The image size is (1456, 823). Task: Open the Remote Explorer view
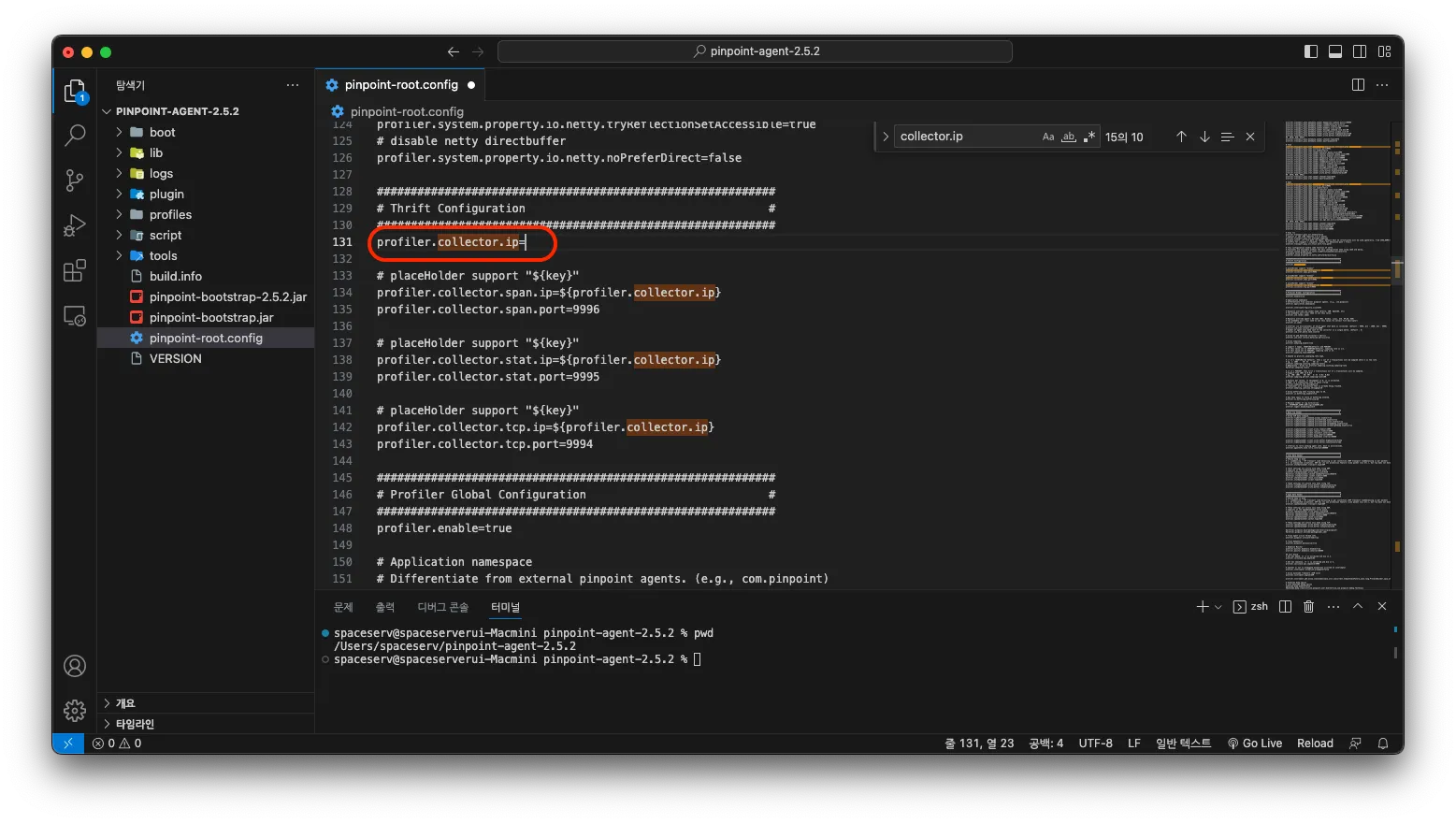(x=75, y=316)
